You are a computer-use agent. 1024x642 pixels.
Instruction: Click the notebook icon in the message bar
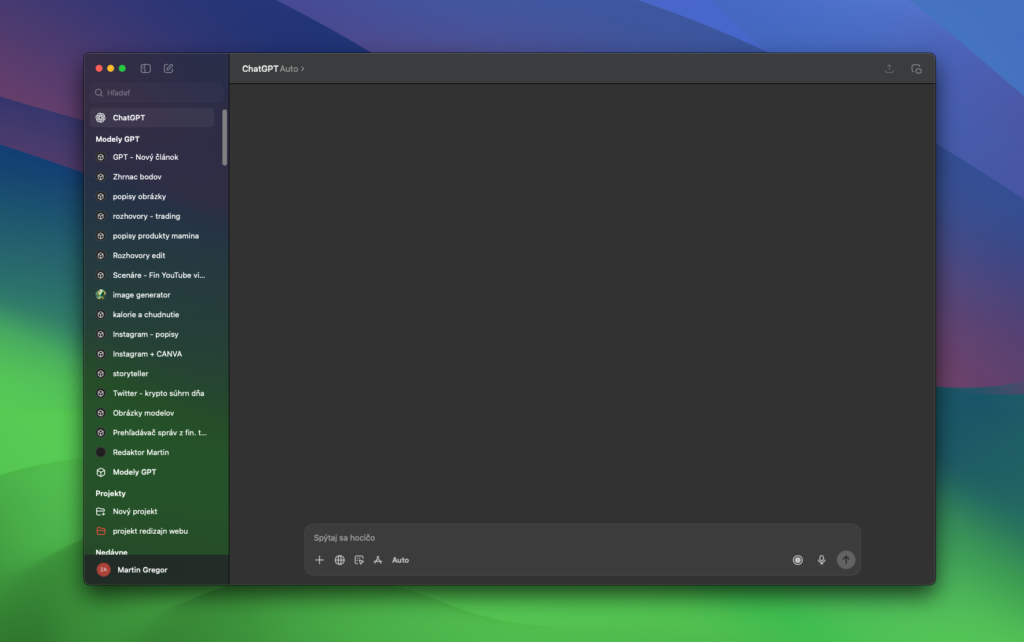[359, 560]
